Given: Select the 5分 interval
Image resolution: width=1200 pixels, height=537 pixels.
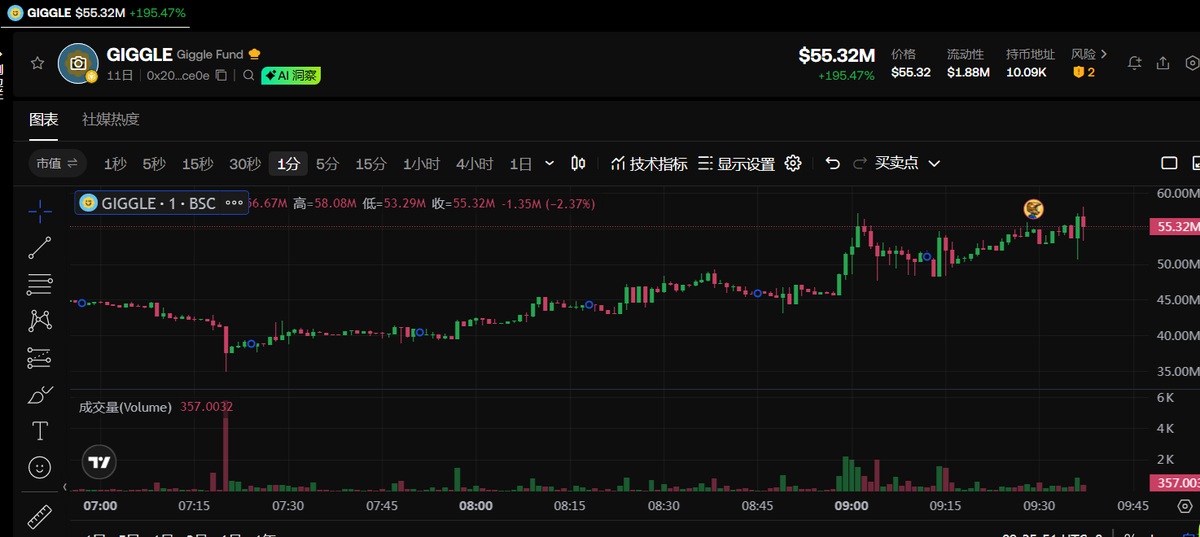Looking at the screenshot, I should [x=327, y=164].
